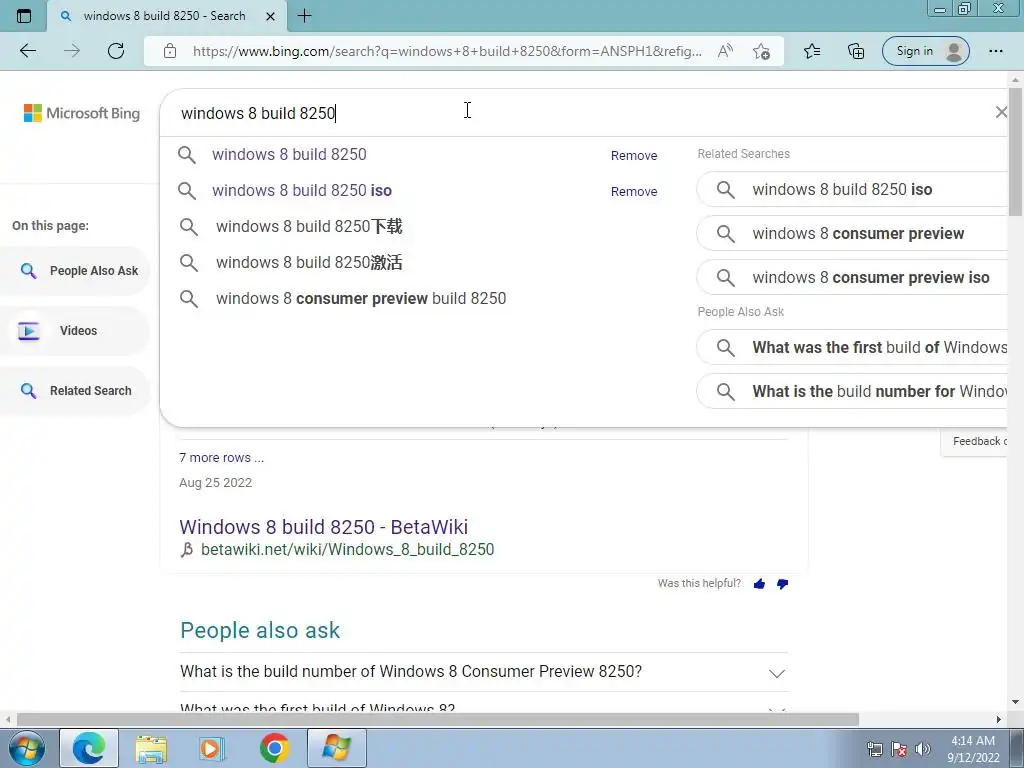
Task: Click the thumbs up helpful icon
Action: click(759, 584)
